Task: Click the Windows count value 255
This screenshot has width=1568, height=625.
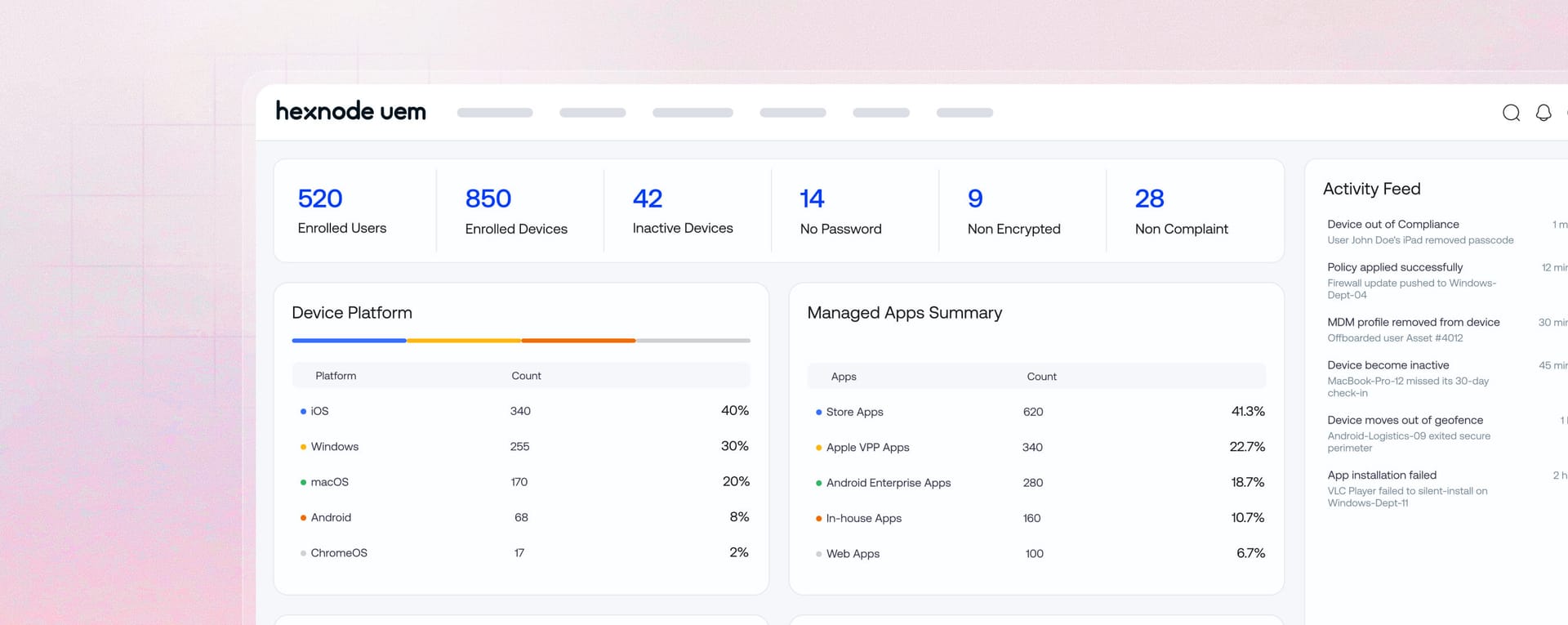Action: click(x=519, y=446)
